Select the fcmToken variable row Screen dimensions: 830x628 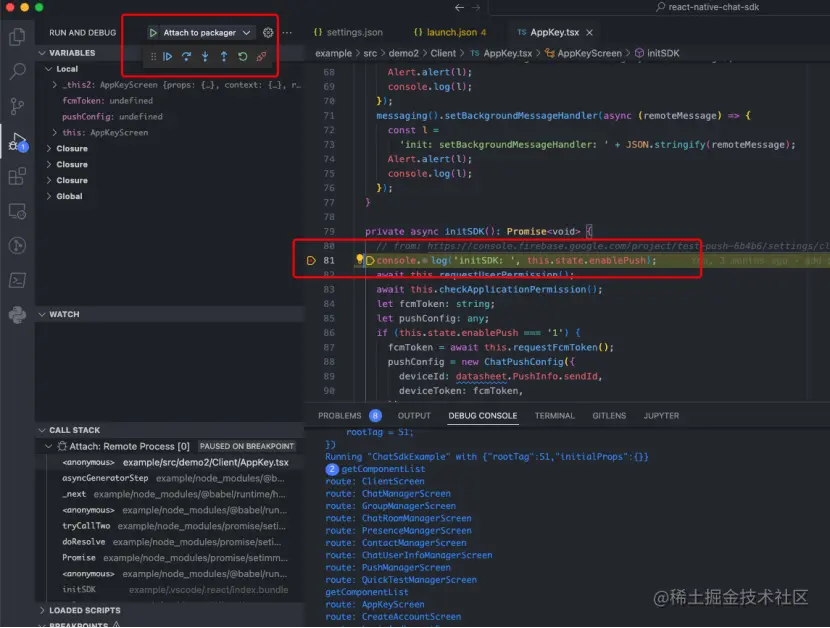(x=169, y=101)
